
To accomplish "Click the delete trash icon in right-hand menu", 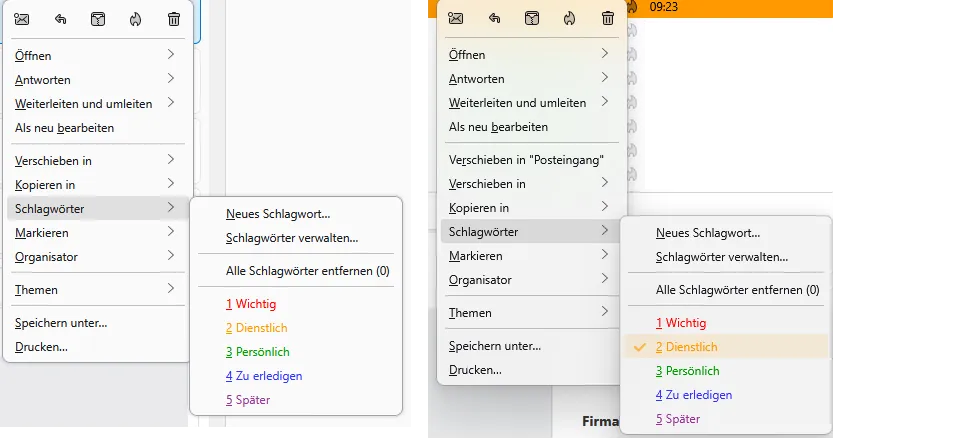I will 608,18.
